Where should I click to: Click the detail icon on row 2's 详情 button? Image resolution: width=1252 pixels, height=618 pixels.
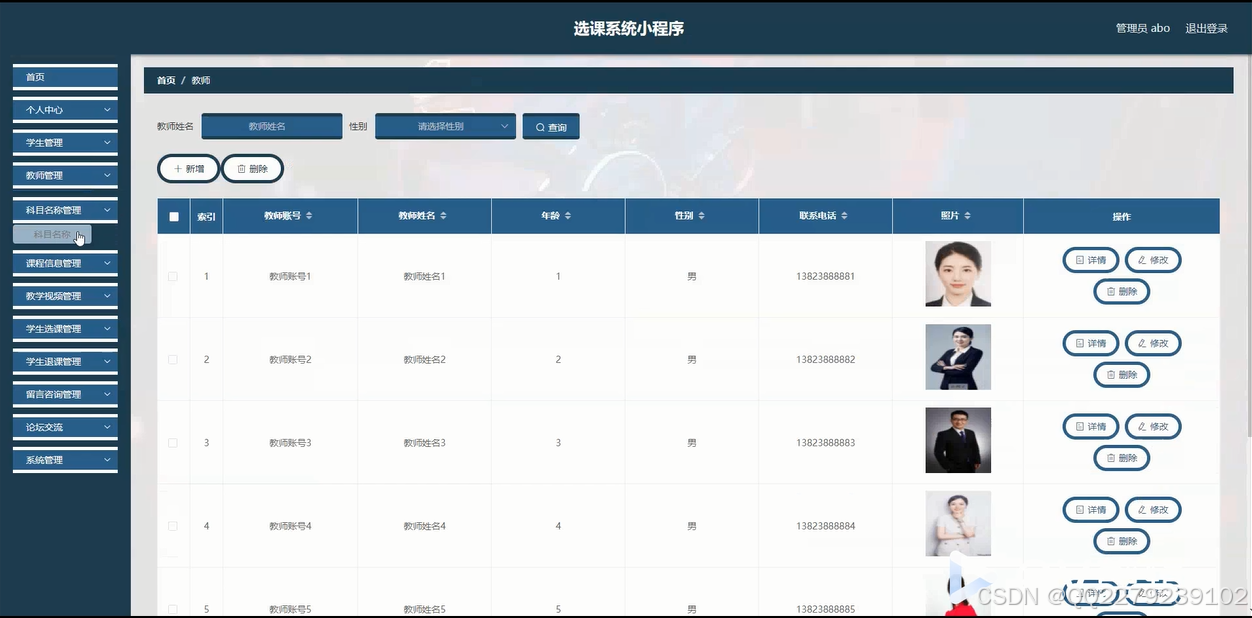pyautogui.click(x=1078, y=343)
